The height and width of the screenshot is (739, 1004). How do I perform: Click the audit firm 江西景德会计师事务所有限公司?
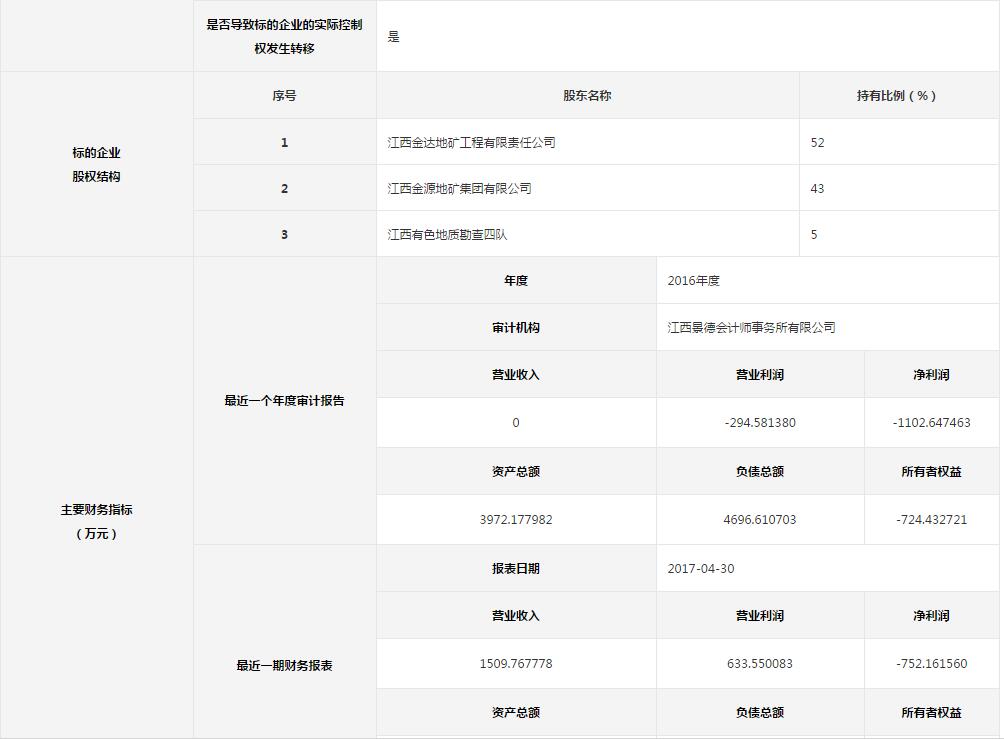[751, 328]
